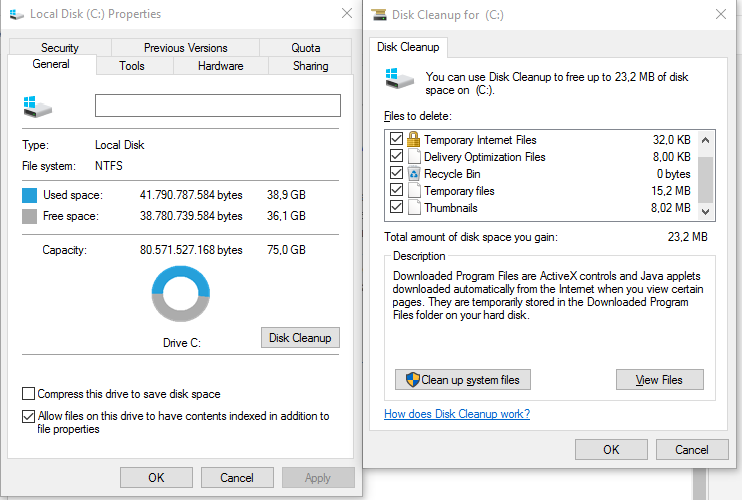The width and height of the screenshot is (742, 500).
Task: Enable Compress this drive checkbox
Action: (x=28, y=394)
